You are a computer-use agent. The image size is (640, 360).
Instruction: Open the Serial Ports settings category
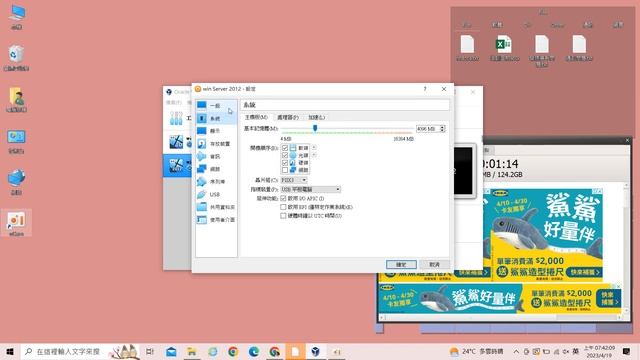(x=216, y=182)
